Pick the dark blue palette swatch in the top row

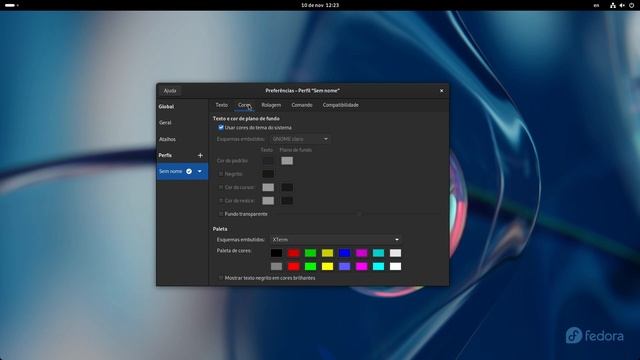tap(344, 253)
